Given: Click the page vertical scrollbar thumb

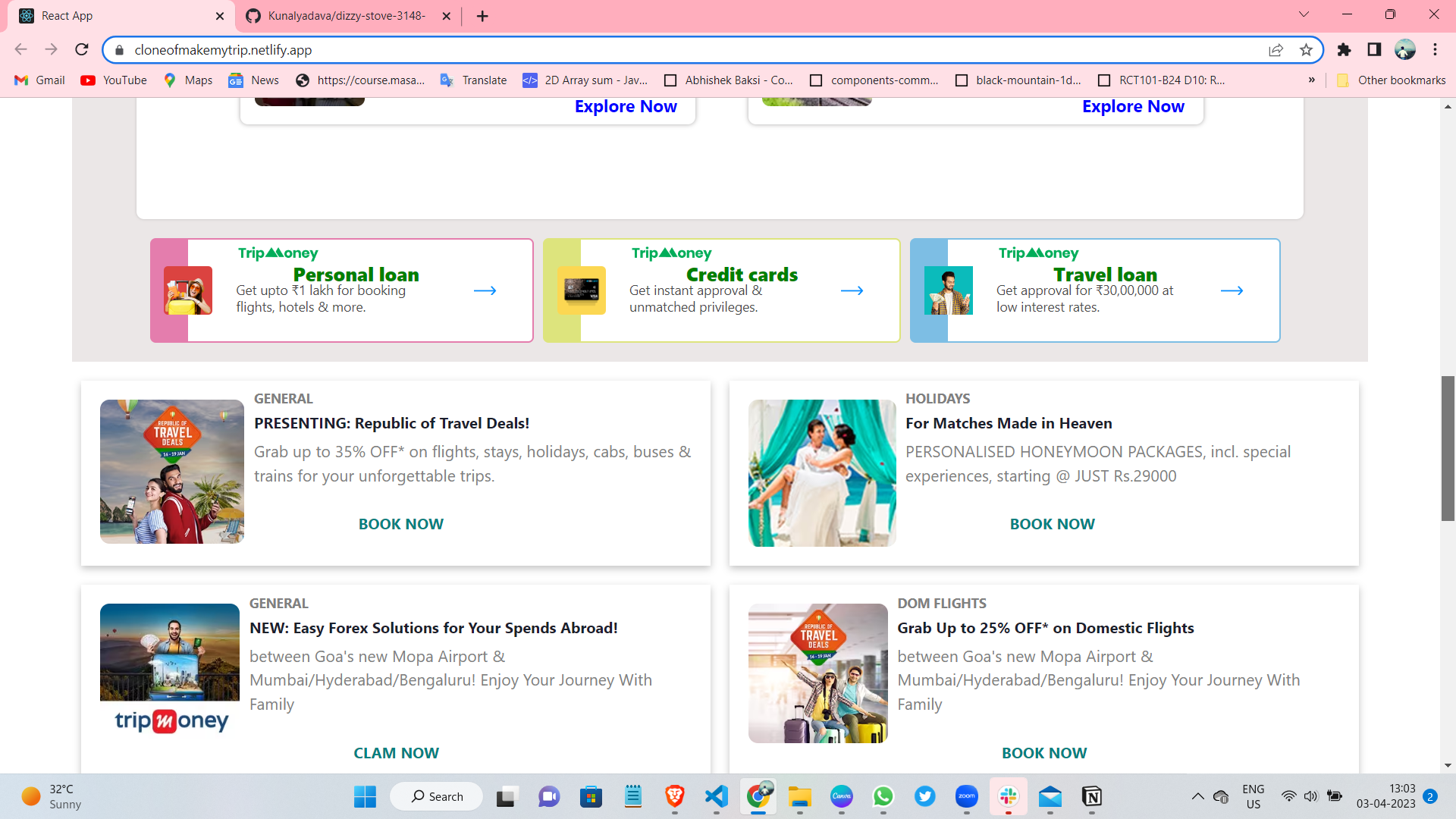Looking at the screenshot, I should point(1448,447).
